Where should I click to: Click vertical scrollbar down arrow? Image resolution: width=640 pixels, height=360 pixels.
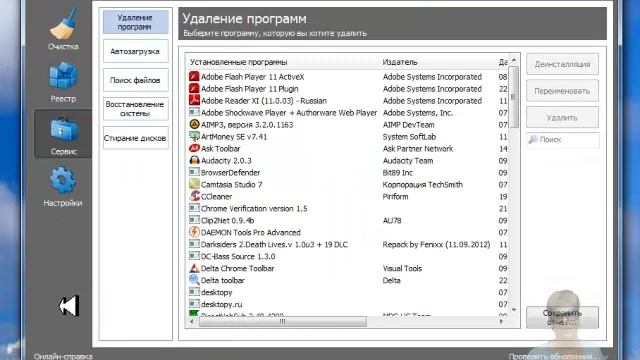514,310
